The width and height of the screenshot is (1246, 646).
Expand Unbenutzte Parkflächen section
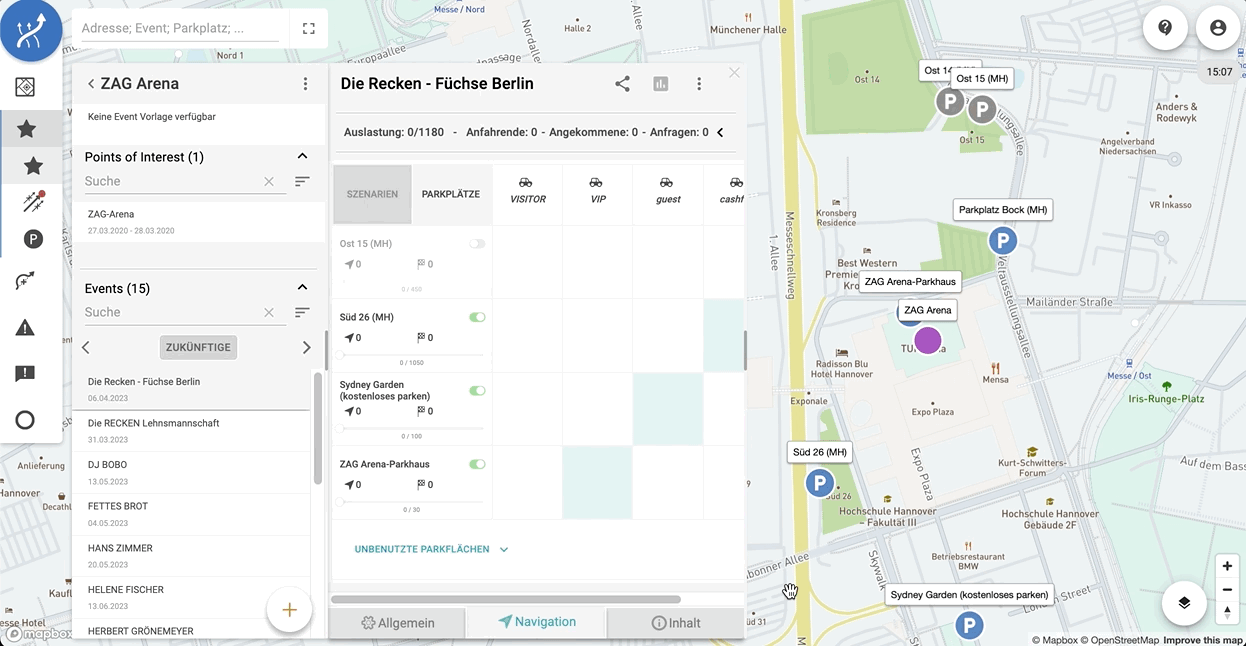(432, 549)
